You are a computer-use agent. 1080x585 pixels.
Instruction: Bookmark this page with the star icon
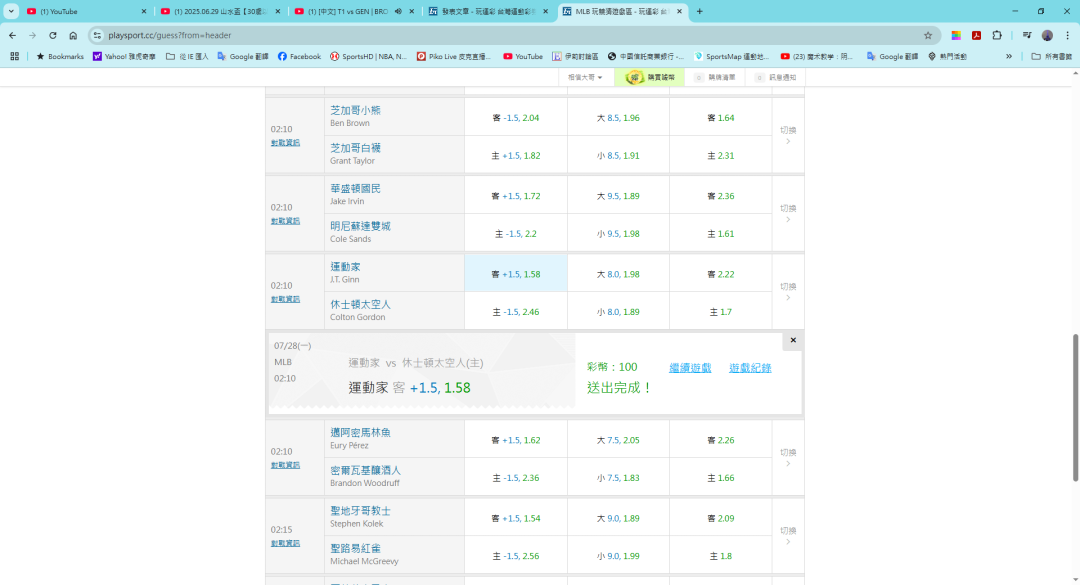coord(929,35)
